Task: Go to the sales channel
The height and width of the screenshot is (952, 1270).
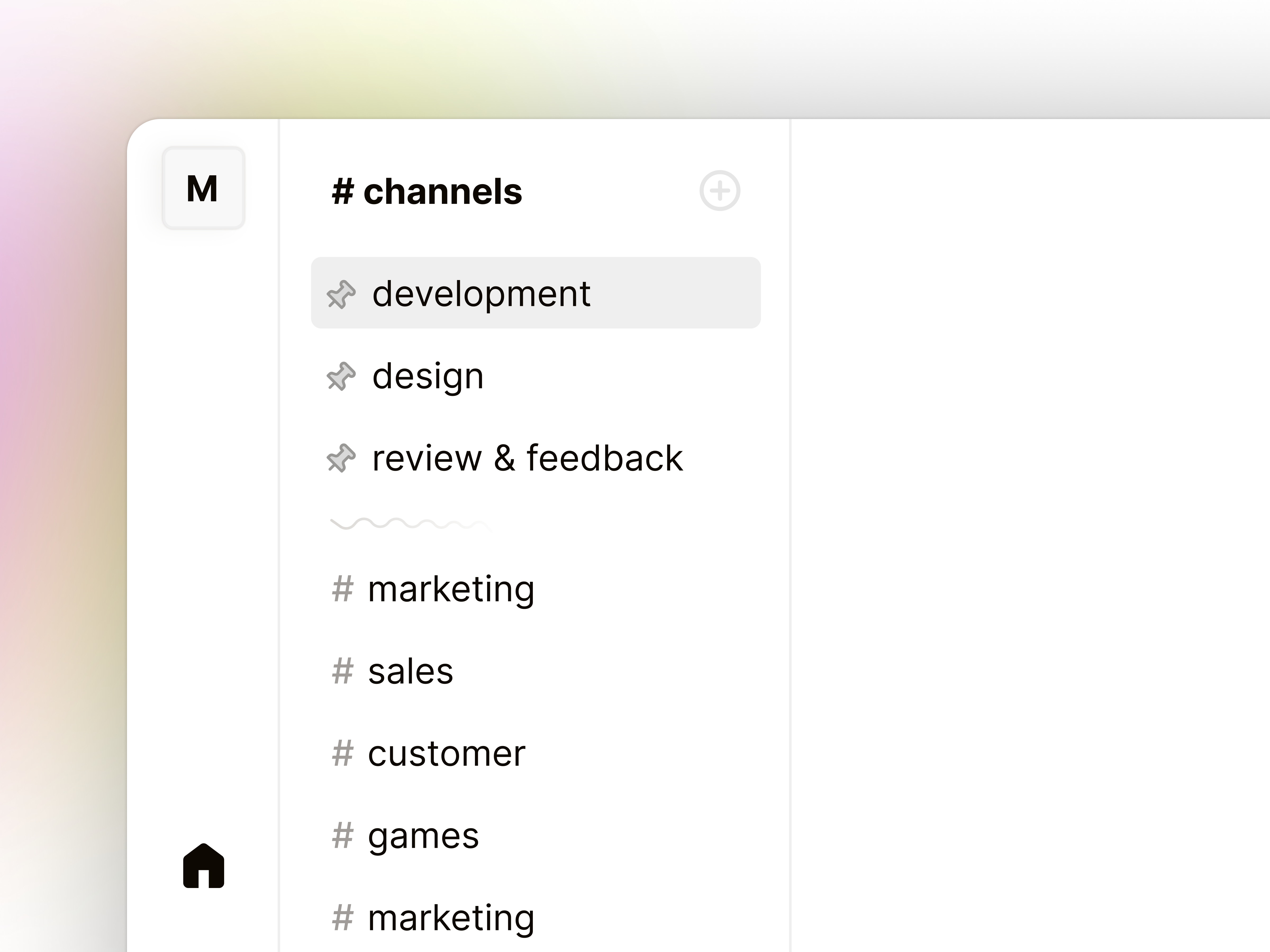Action: point(410,671)
